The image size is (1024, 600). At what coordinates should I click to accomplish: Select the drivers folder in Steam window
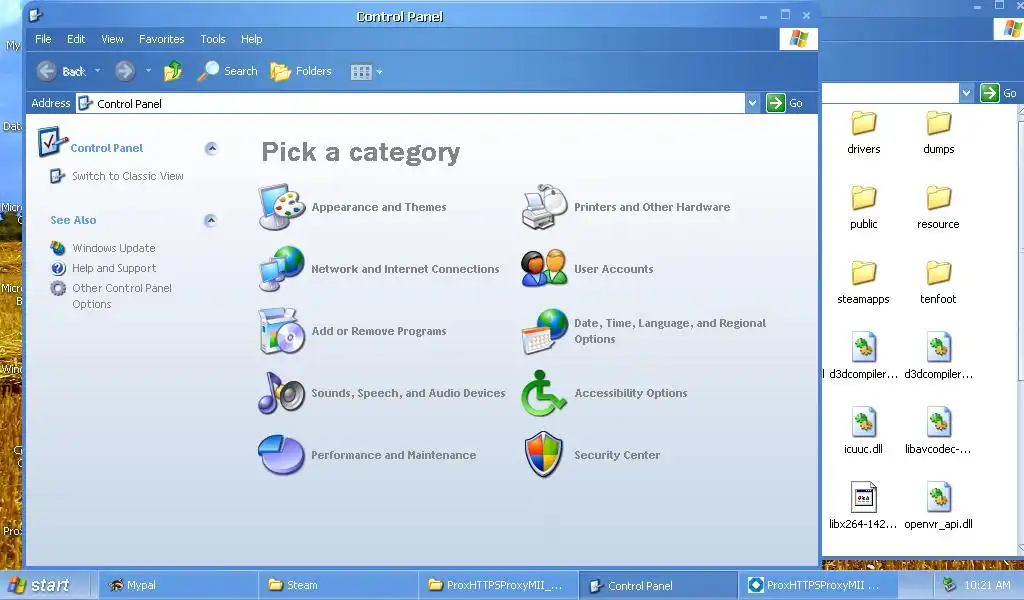pyautogui.click(x=863, y=133)
